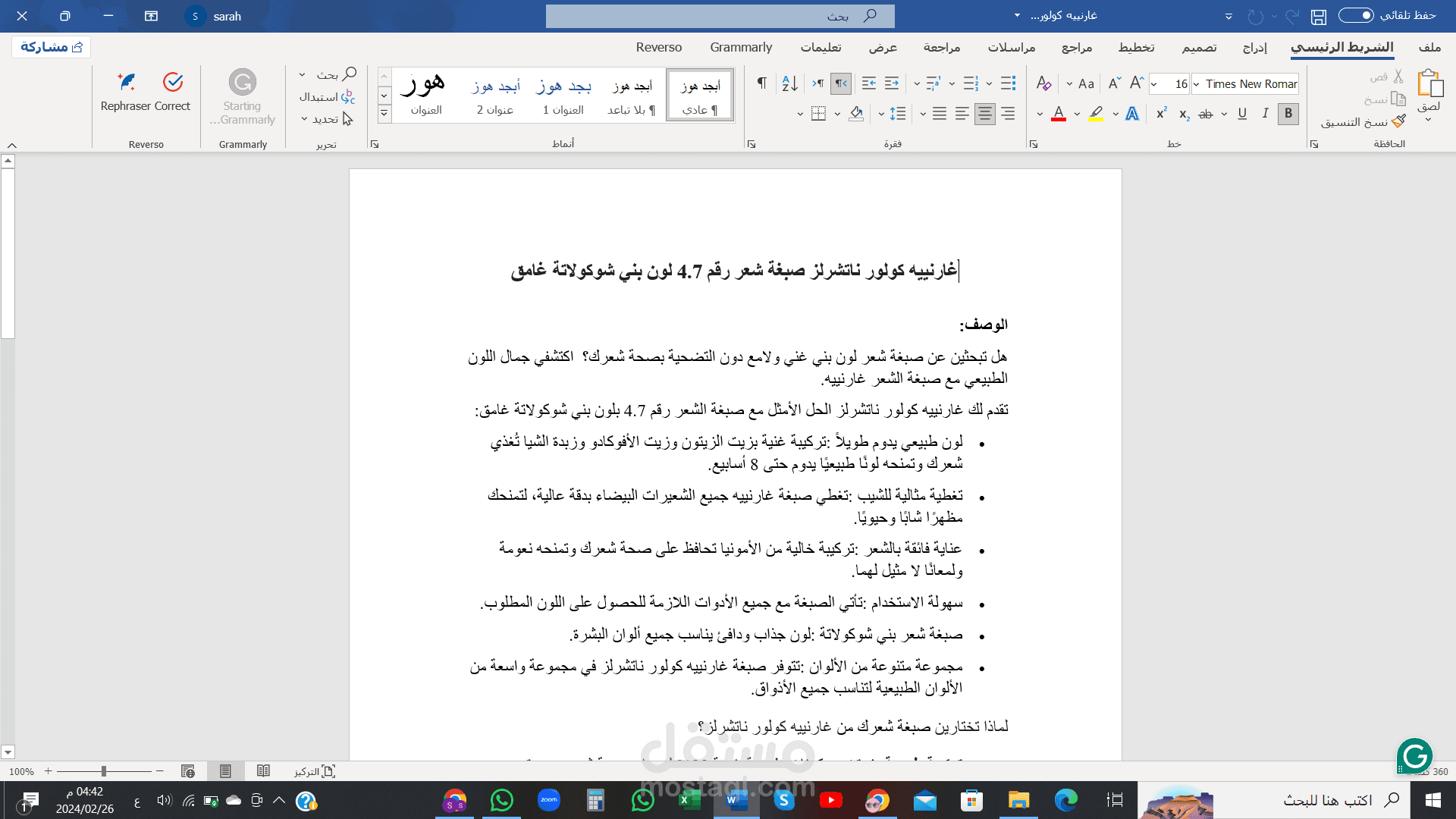The image size is (1456, 819).
Task: Click the Shading paint bucket icon
Action: pyautogui.click(x=856, y=114)
